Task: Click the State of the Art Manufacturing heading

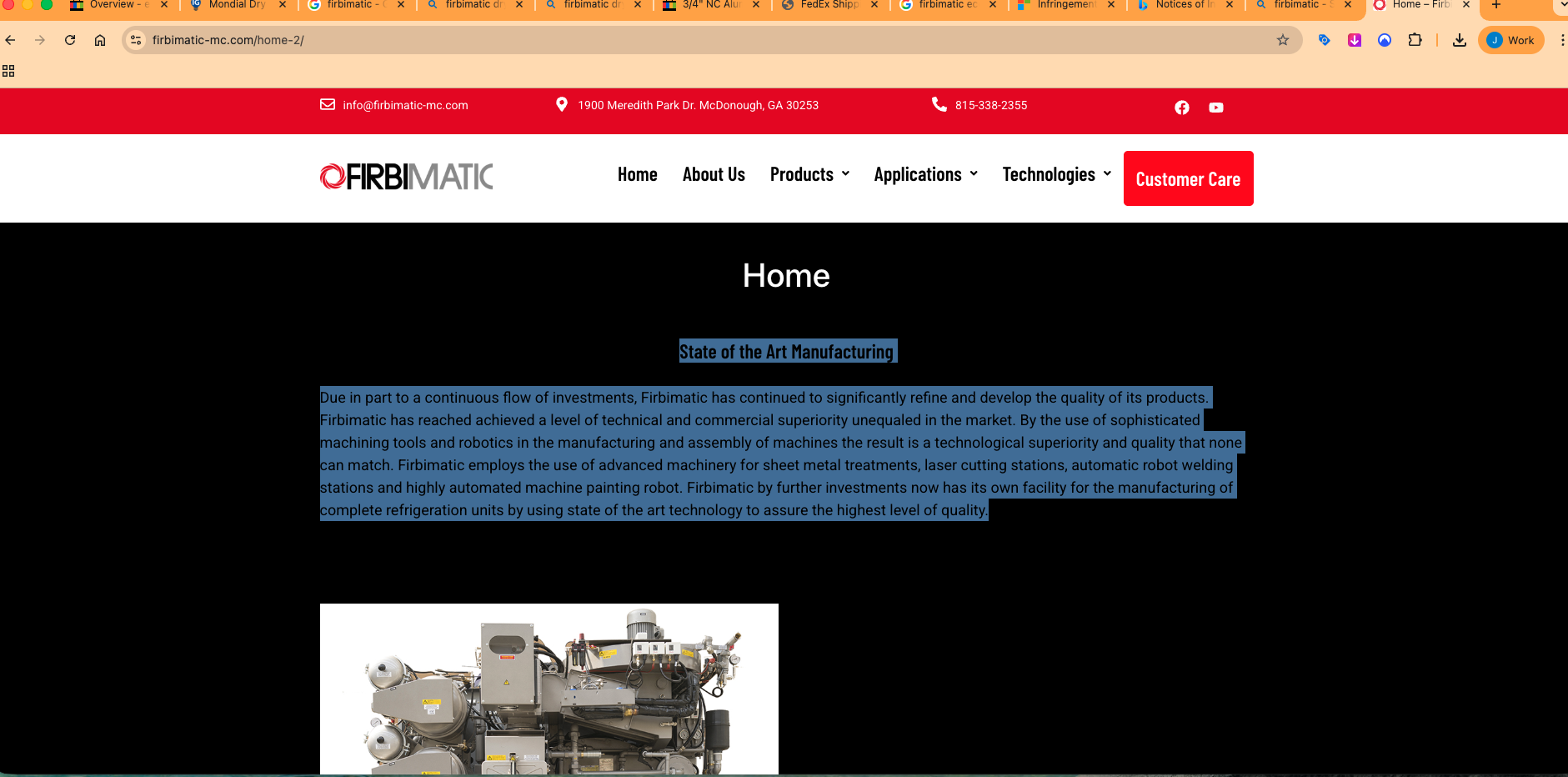Action: pos(786,352)
